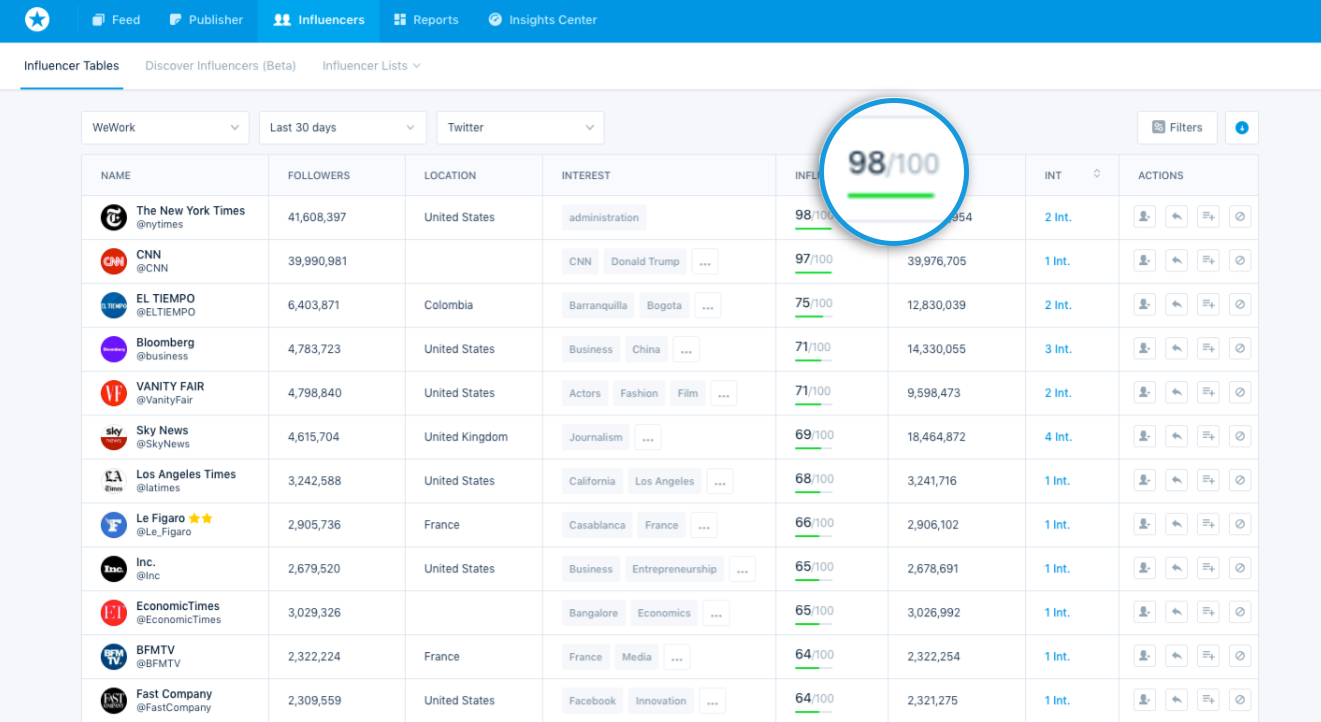Expand more interests for VANITY FAIR
This screenshot has height=722, width=1321.
click(724, 394)
